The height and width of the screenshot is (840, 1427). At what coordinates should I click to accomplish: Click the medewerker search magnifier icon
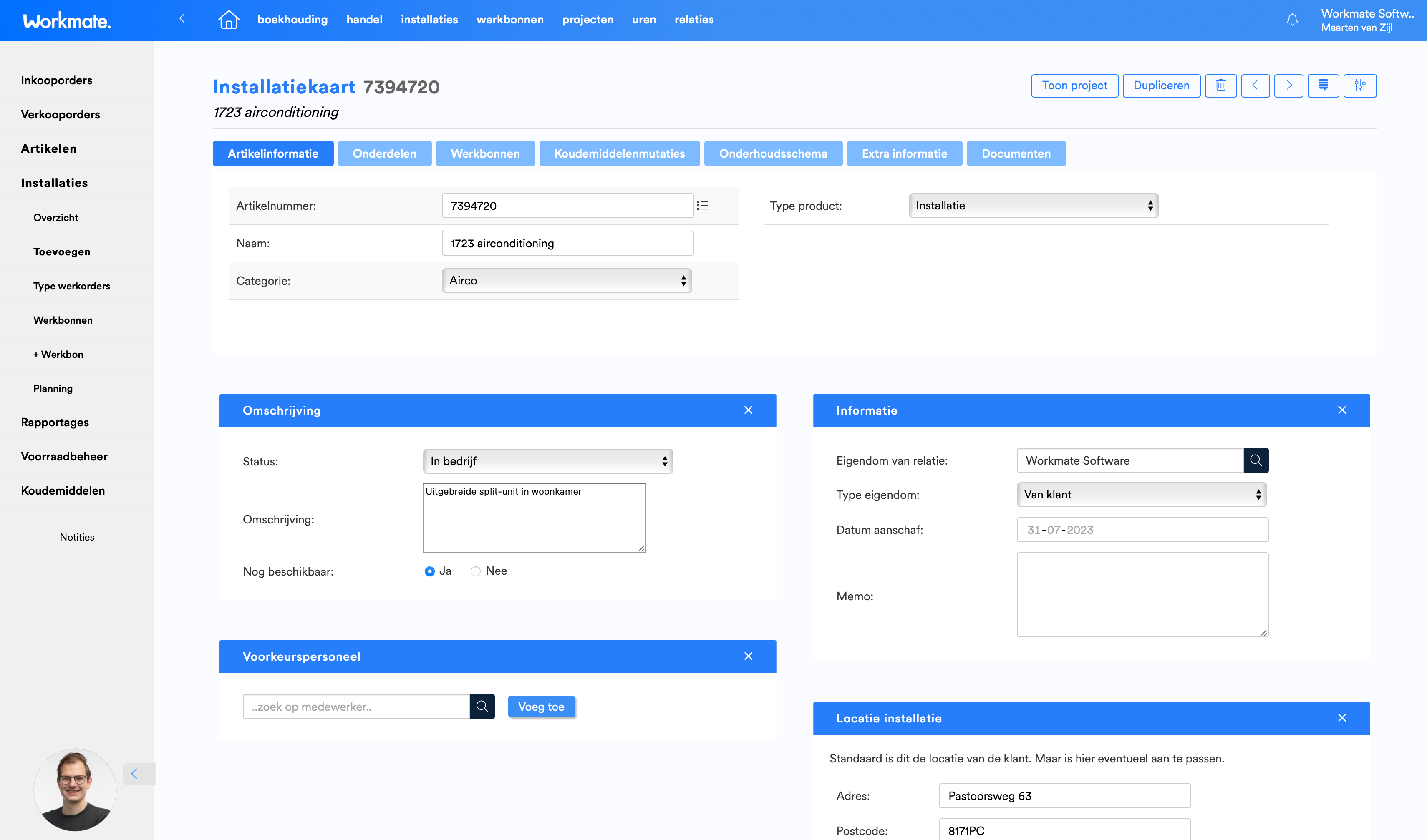coord(482,707)
